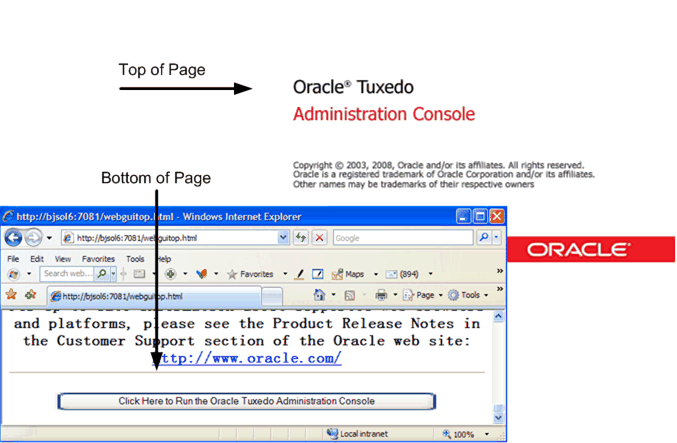This screenshot has width=677, height=443.
Task: Expand command bar overflow chevron
Action: click(500, 288)
